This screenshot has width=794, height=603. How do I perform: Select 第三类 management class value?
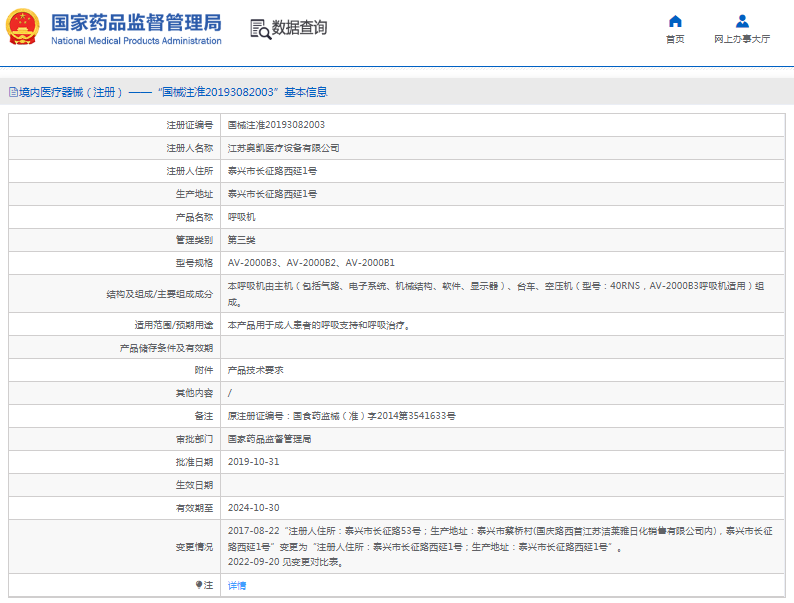(x=242, y=240)
